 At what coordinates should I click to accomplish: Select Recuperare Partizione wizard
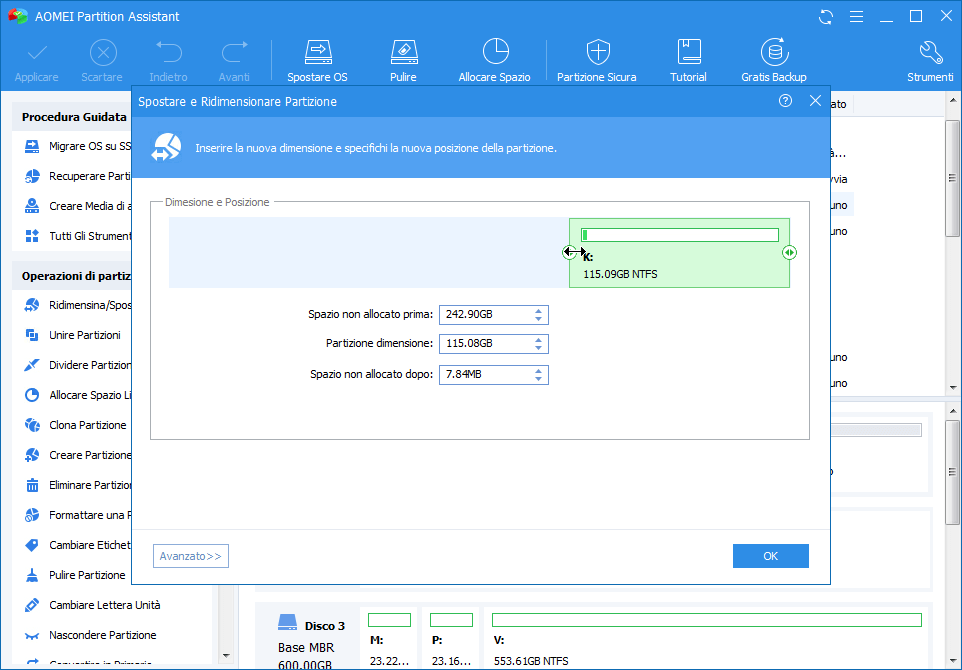78,177
